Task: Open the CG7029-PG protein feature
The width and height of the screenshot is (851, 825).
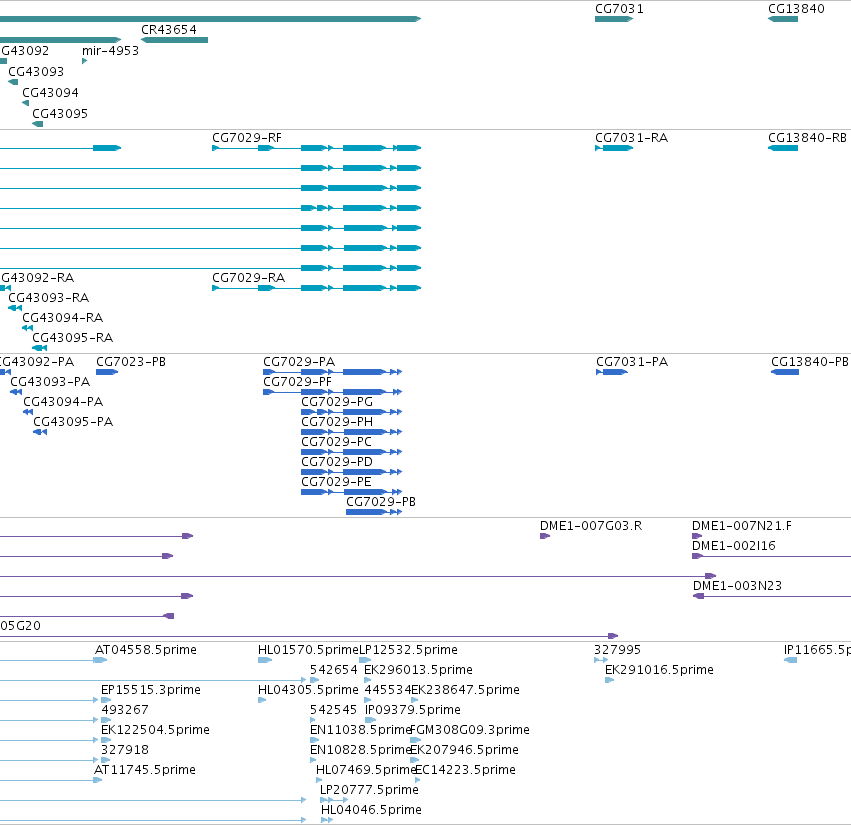Action: [x=351, y=412]
